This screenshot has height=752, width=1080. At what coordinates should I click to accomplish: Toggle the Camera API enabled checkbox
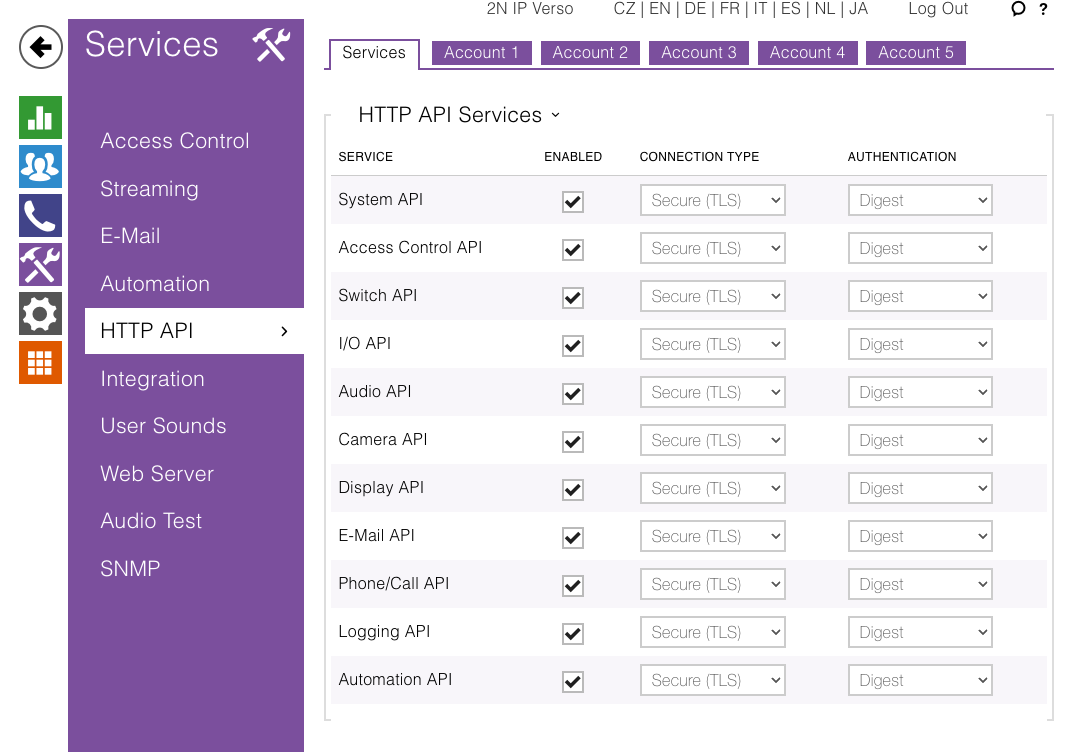click(x=573, y=442)
